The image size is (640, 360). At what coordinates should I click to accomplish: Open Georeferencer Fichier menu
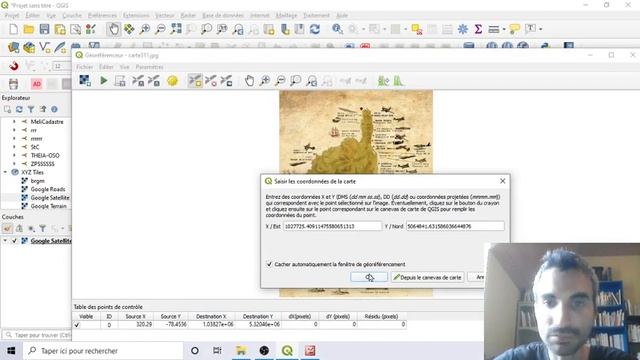[84, 67]
